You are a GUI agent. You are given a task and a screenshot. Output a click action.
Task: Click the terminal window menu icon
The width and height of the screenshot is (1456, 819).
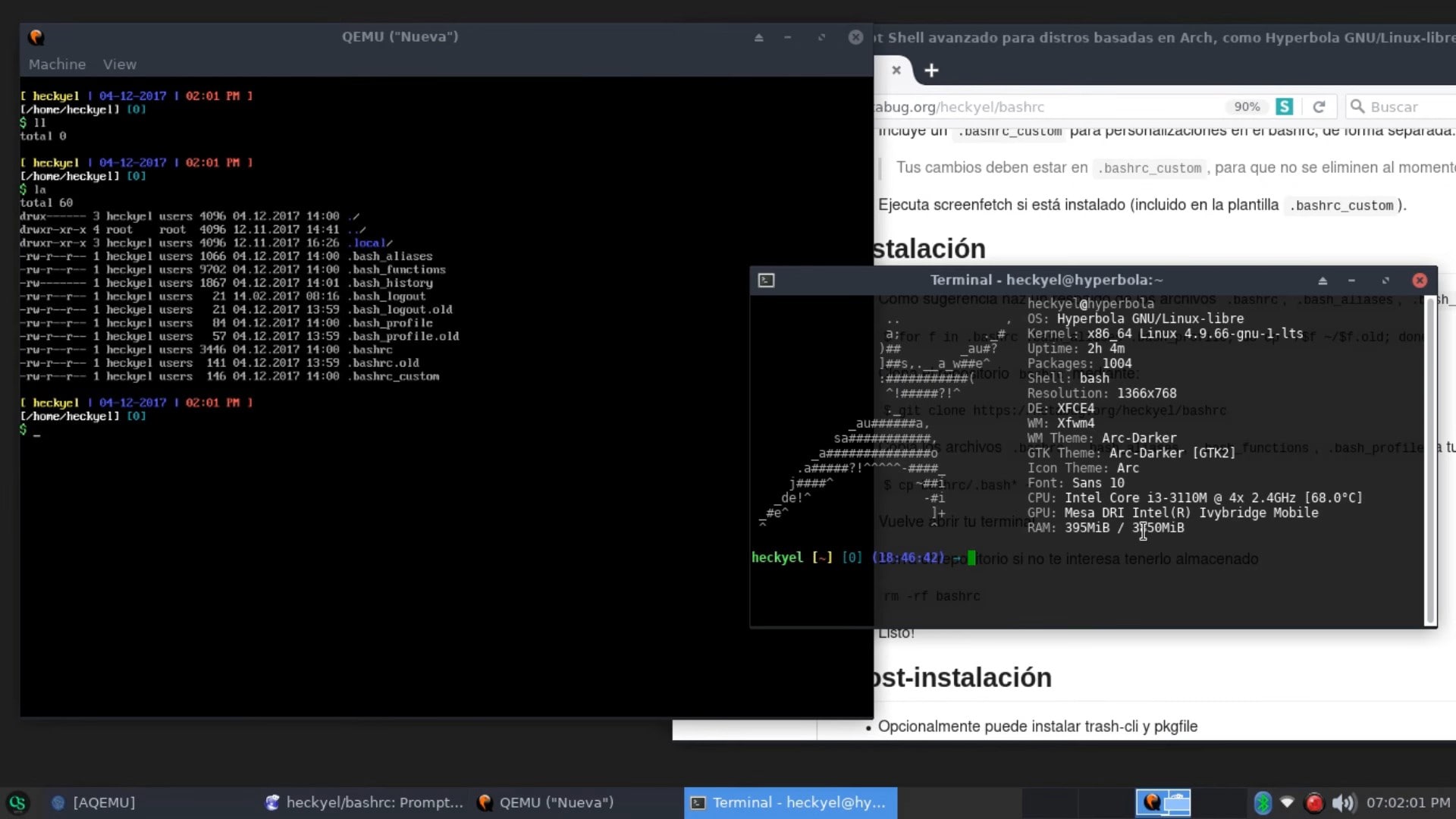[x=766, y=281]
